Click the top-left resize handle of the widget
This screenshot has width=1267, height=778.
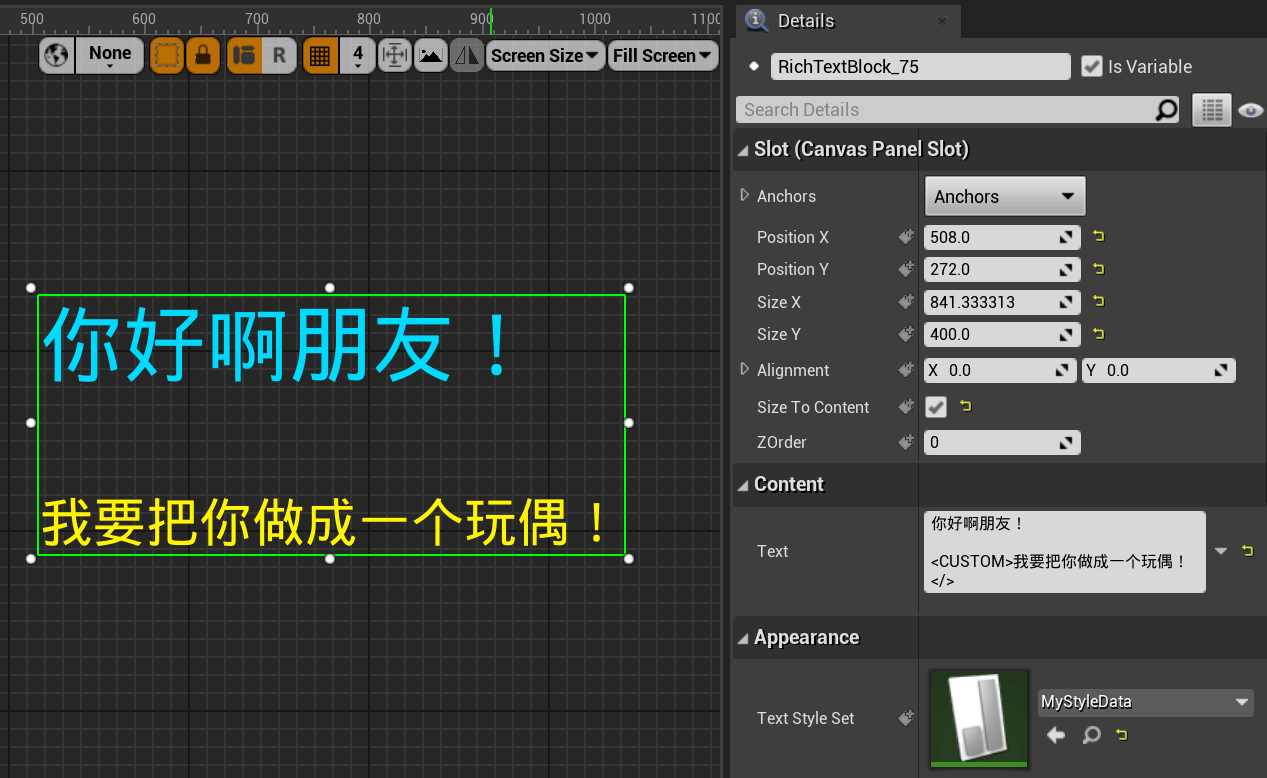tap(31, 288)
